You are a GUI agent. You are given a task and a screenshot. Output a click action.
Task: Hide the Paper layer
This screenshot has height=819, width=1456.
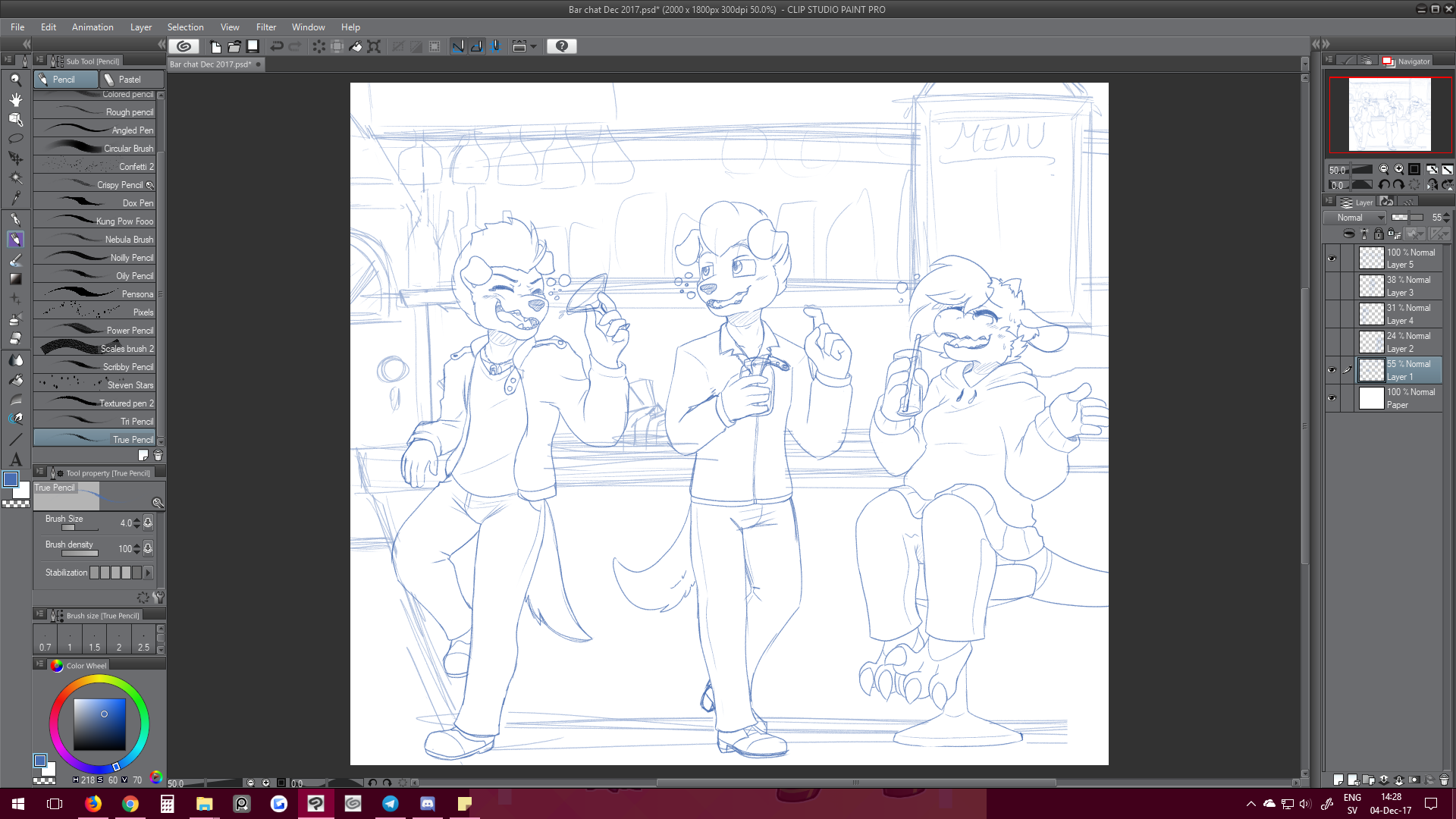click(x=1332, y=398)
